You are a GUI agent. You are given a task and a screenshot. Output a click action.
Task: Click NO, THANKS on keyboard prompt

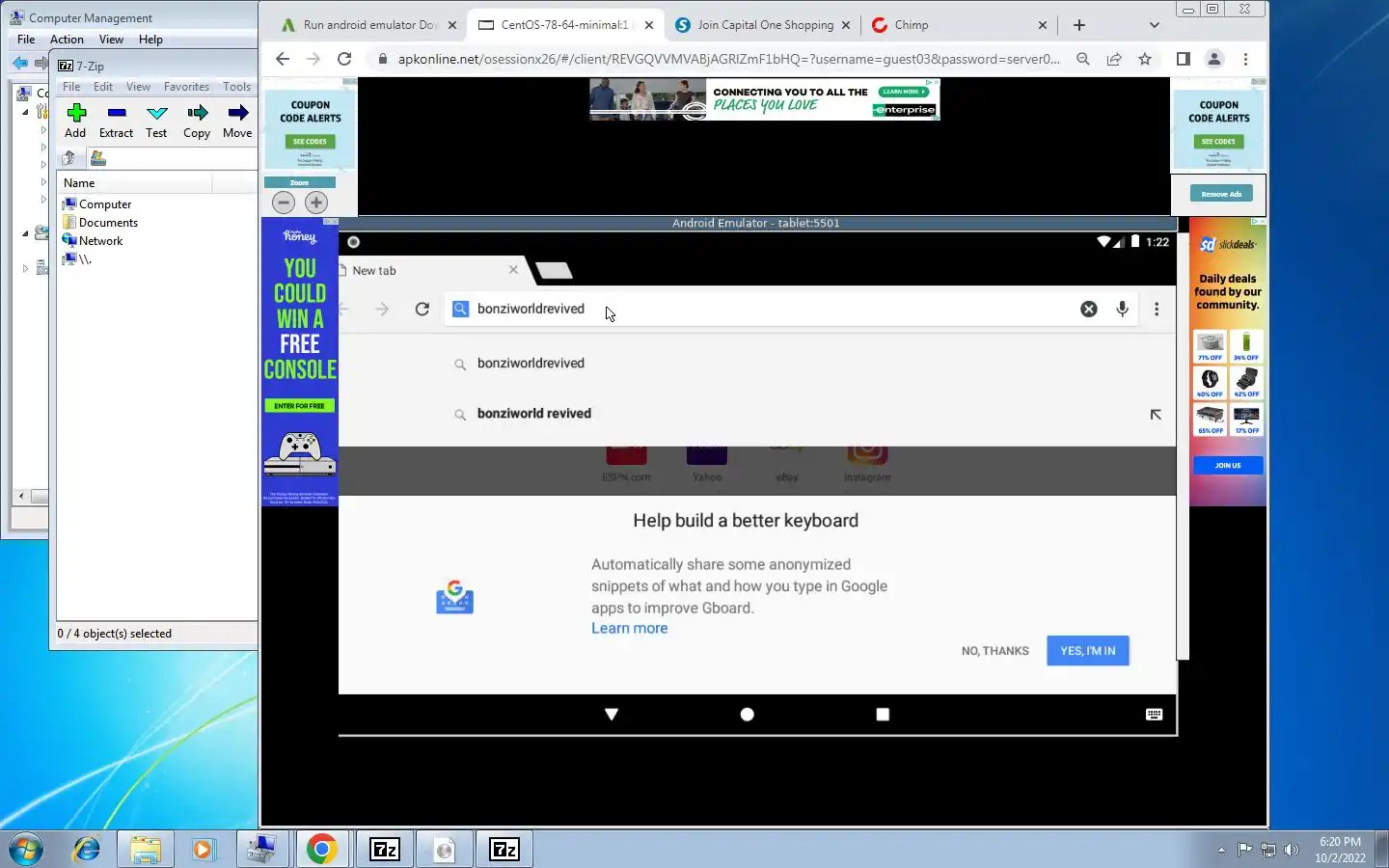point(994,651)
